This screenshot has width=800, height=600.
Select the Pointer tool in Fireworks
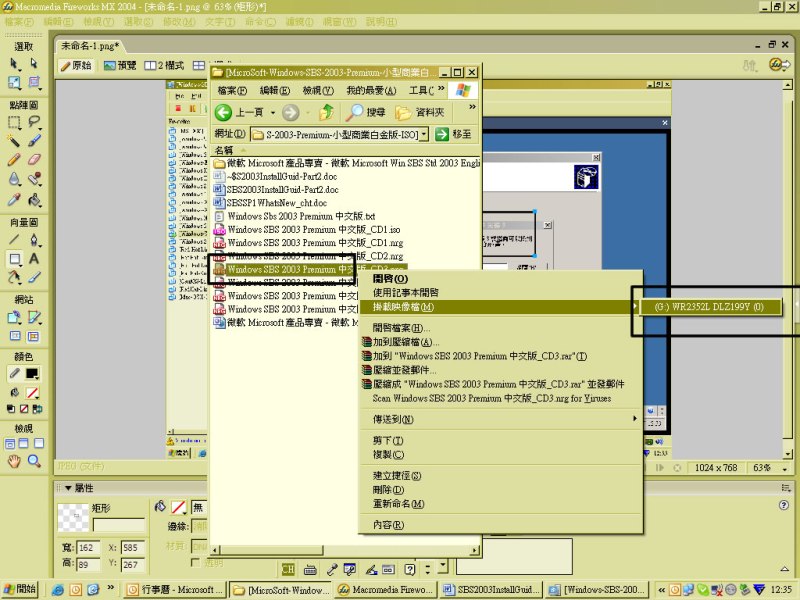pos(14,64)
